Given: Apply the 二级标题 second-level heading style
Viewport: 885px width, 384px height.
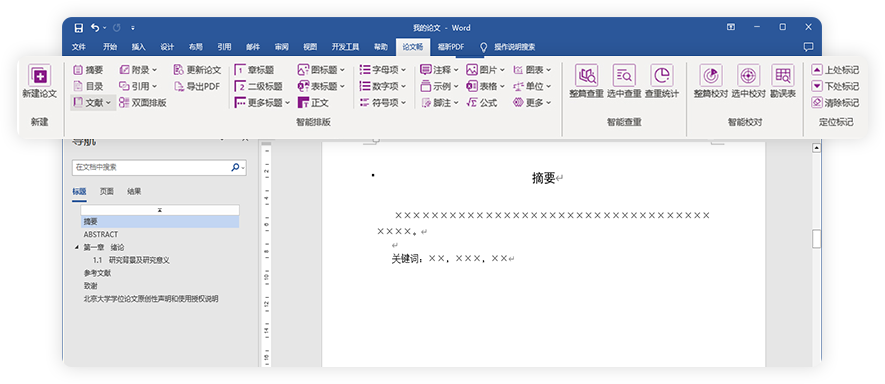Looking at the screenshot, I should tap(258, 86).
